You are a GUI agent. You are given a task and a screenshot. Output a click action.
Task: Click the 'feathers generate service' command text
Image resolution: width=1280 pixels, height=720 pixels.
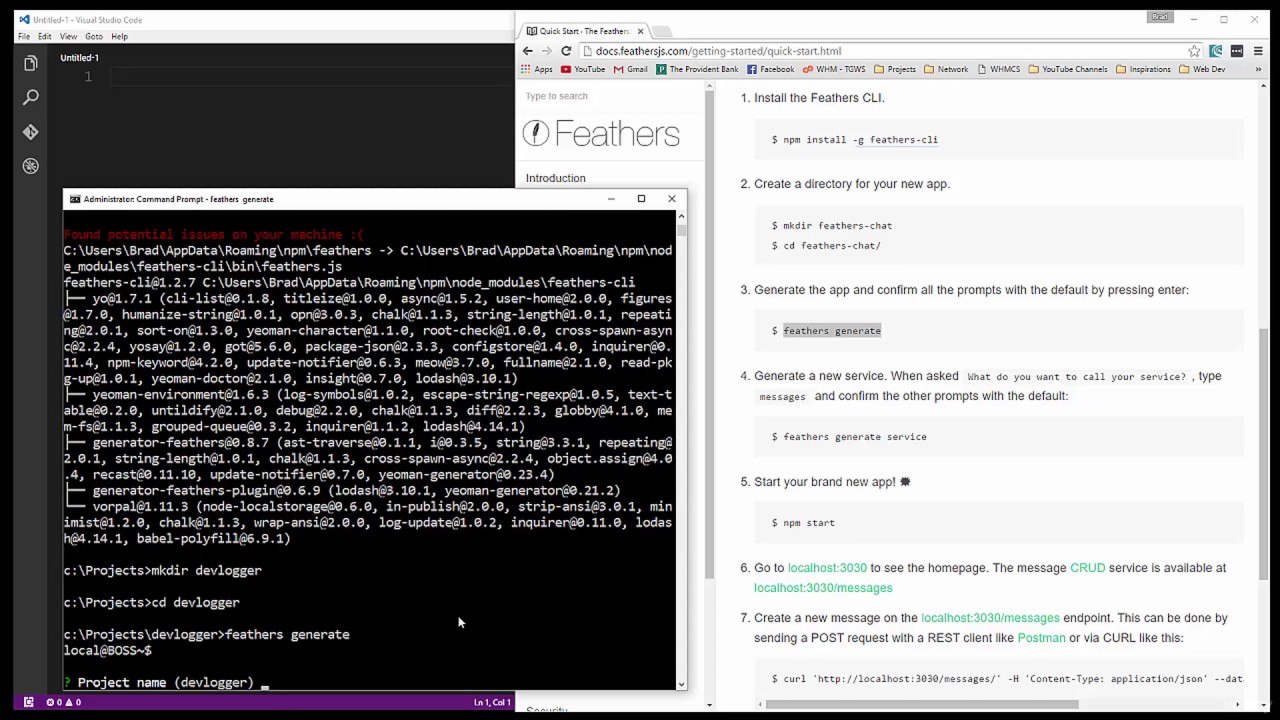point(855,437)
